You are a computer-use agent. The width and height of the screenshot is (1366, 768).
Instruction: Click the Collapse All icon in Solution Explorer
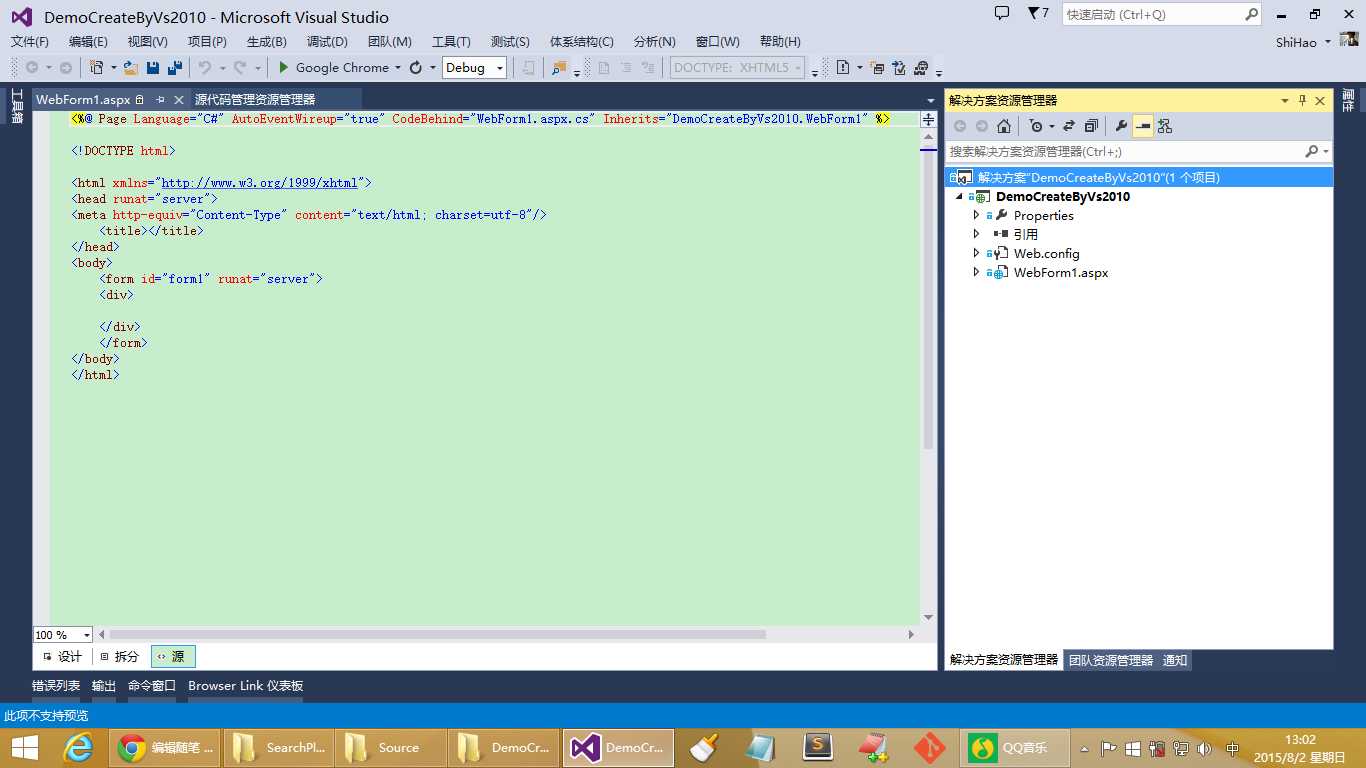pyautogui.click(x=1091, y=126)
